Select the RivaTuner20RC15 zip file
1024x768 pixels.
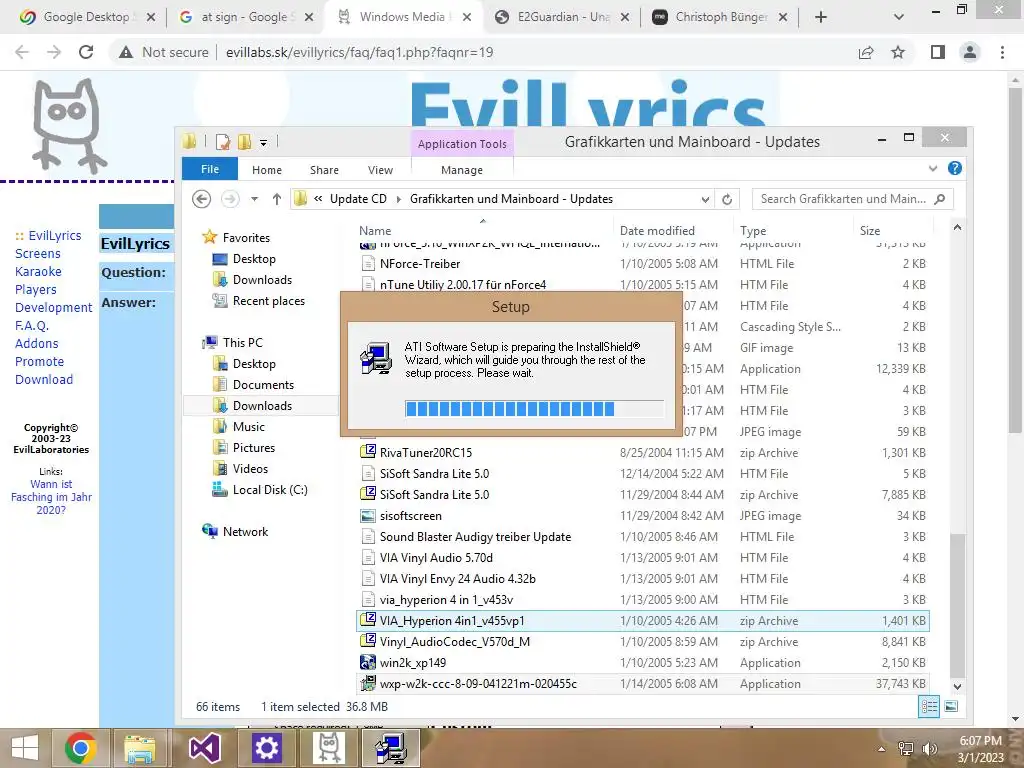click(x=643, y=453)
